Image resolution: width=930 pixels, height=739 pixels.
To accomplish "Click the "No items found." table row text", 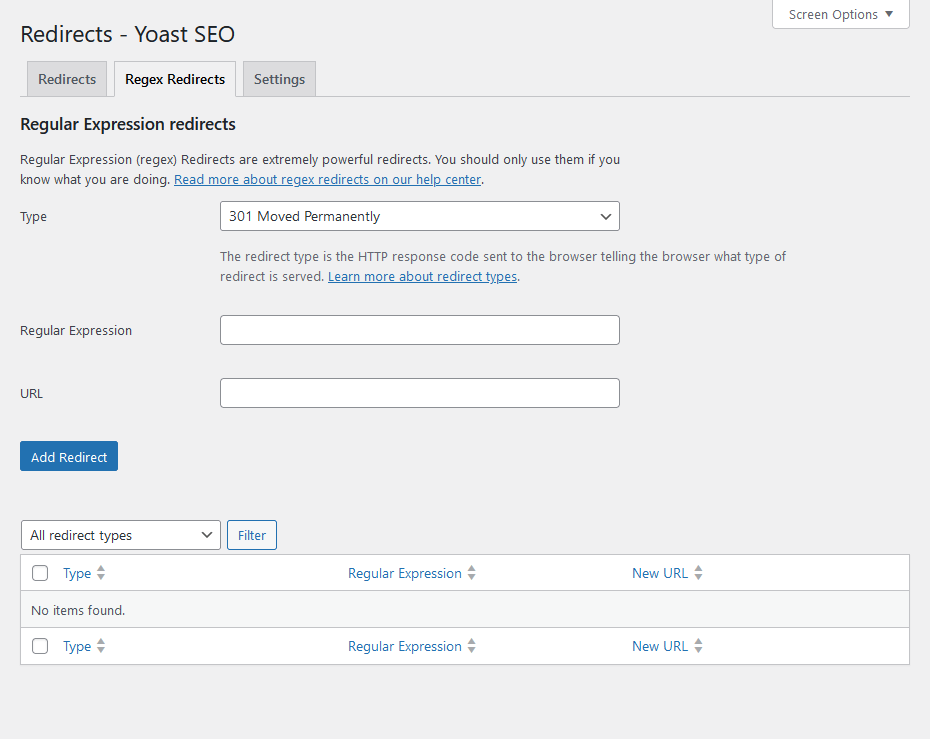I will [78, 610].
